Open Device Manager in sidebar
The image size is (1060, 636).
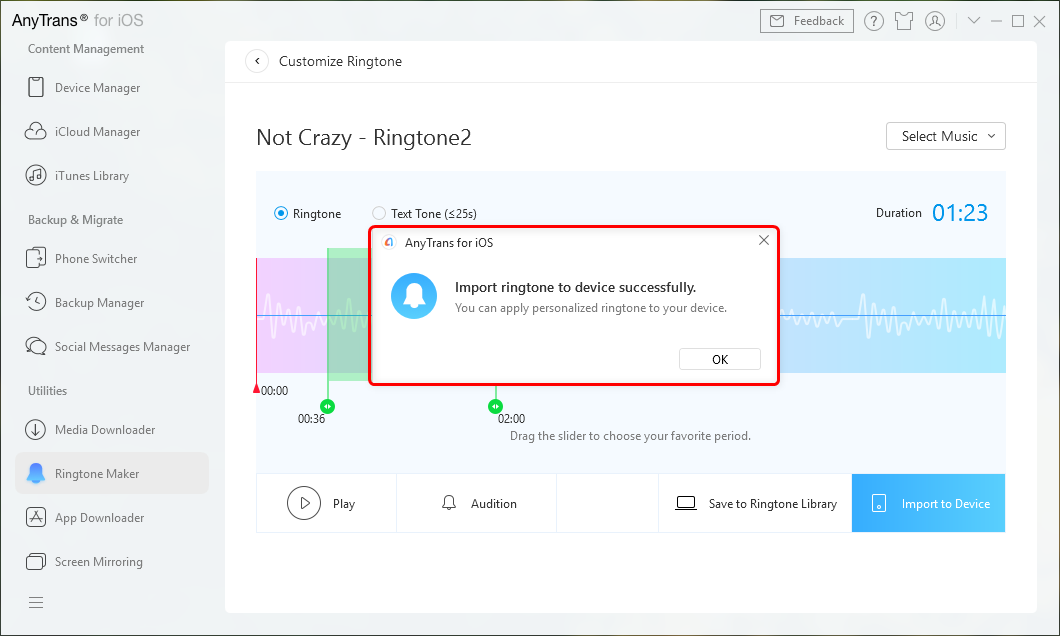(x=97, y=88)
